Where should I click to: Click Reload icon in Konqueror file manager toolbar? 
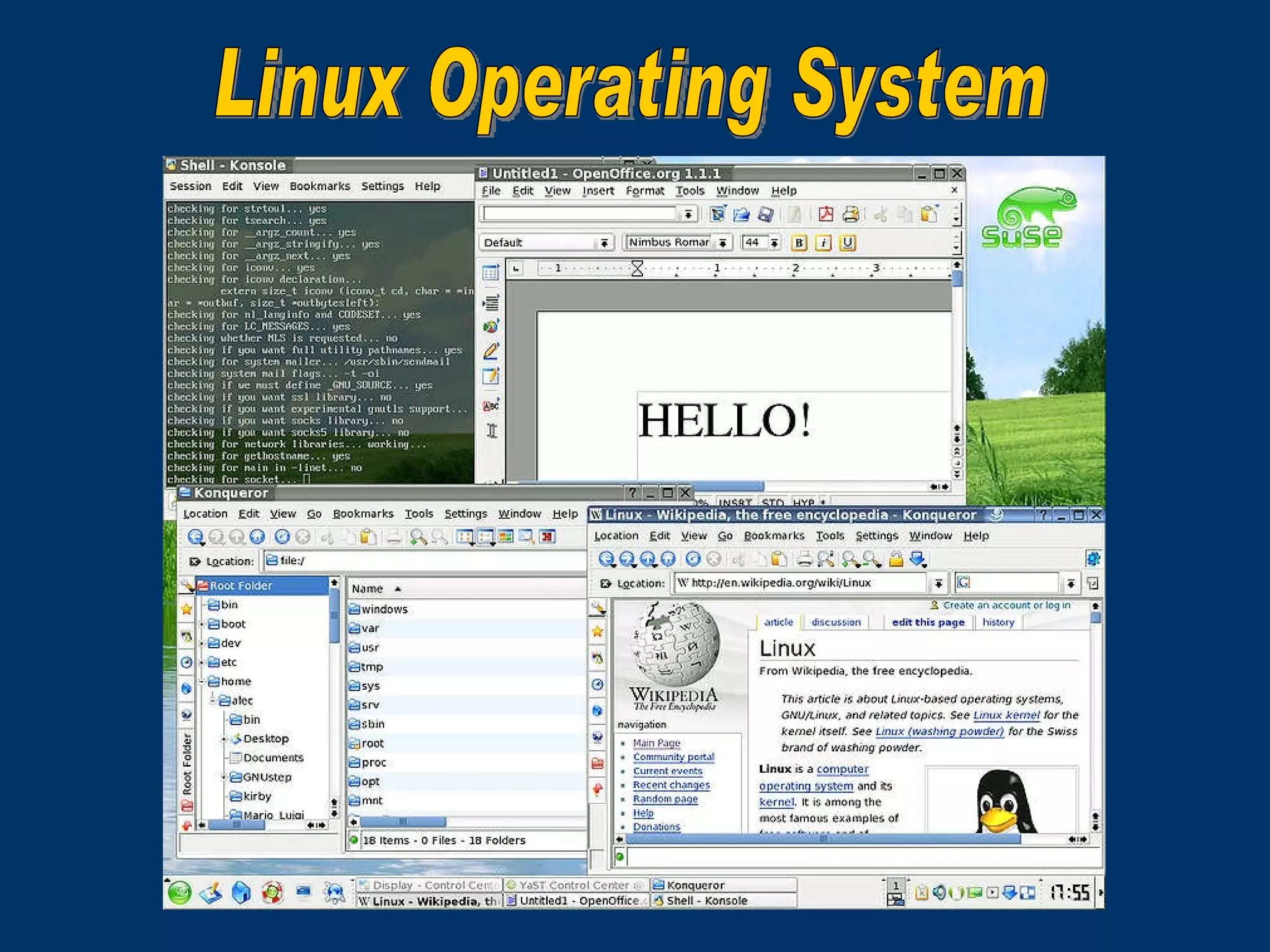click(x=282, y=537)
